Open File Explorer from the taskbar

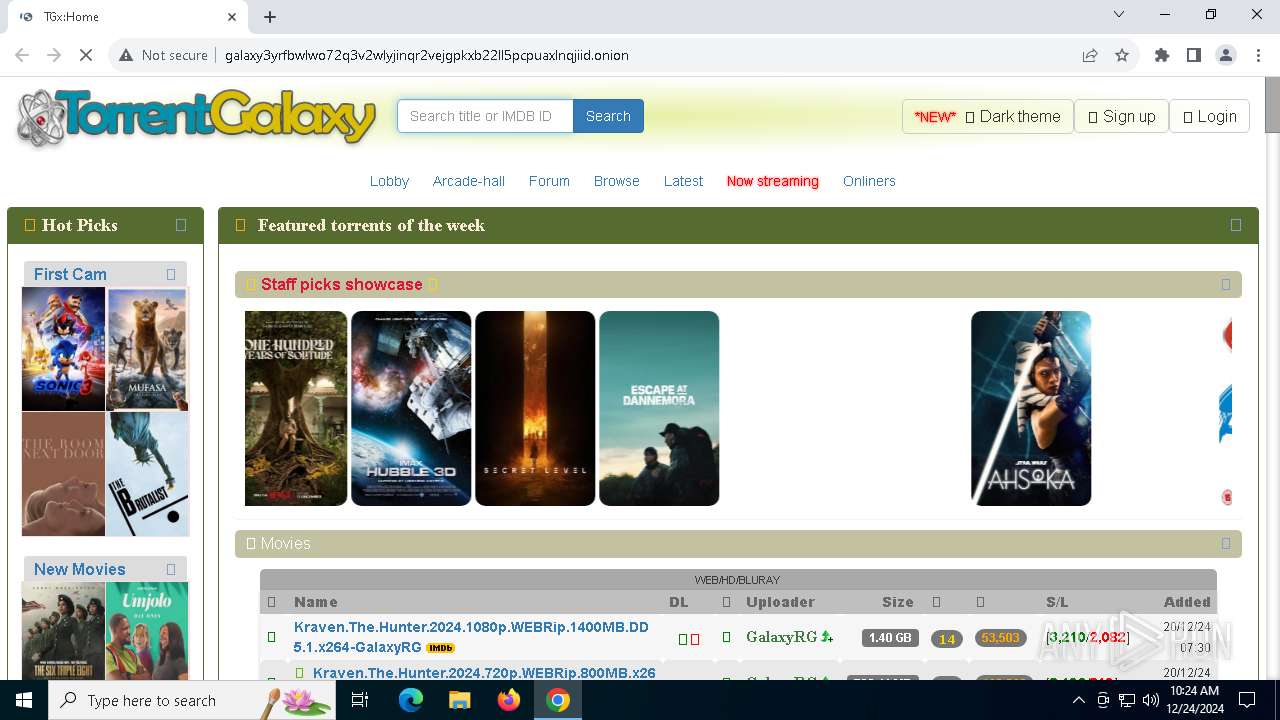[459, 700]
